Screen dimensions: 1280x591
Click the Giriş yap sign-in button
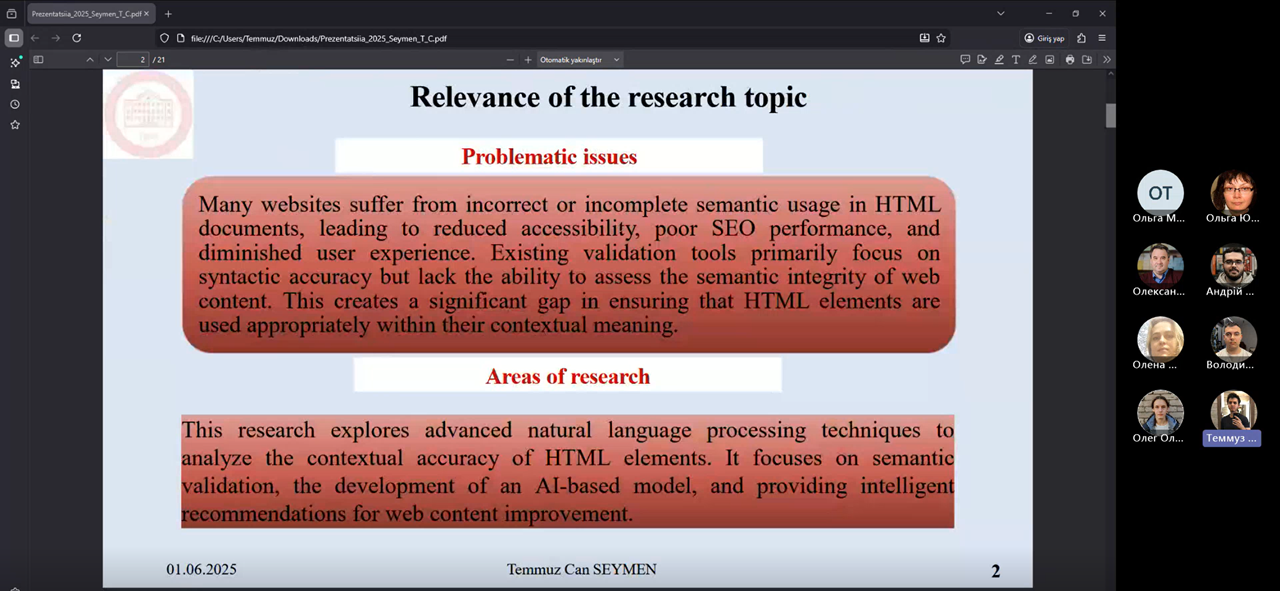(x=1044, y=38)
